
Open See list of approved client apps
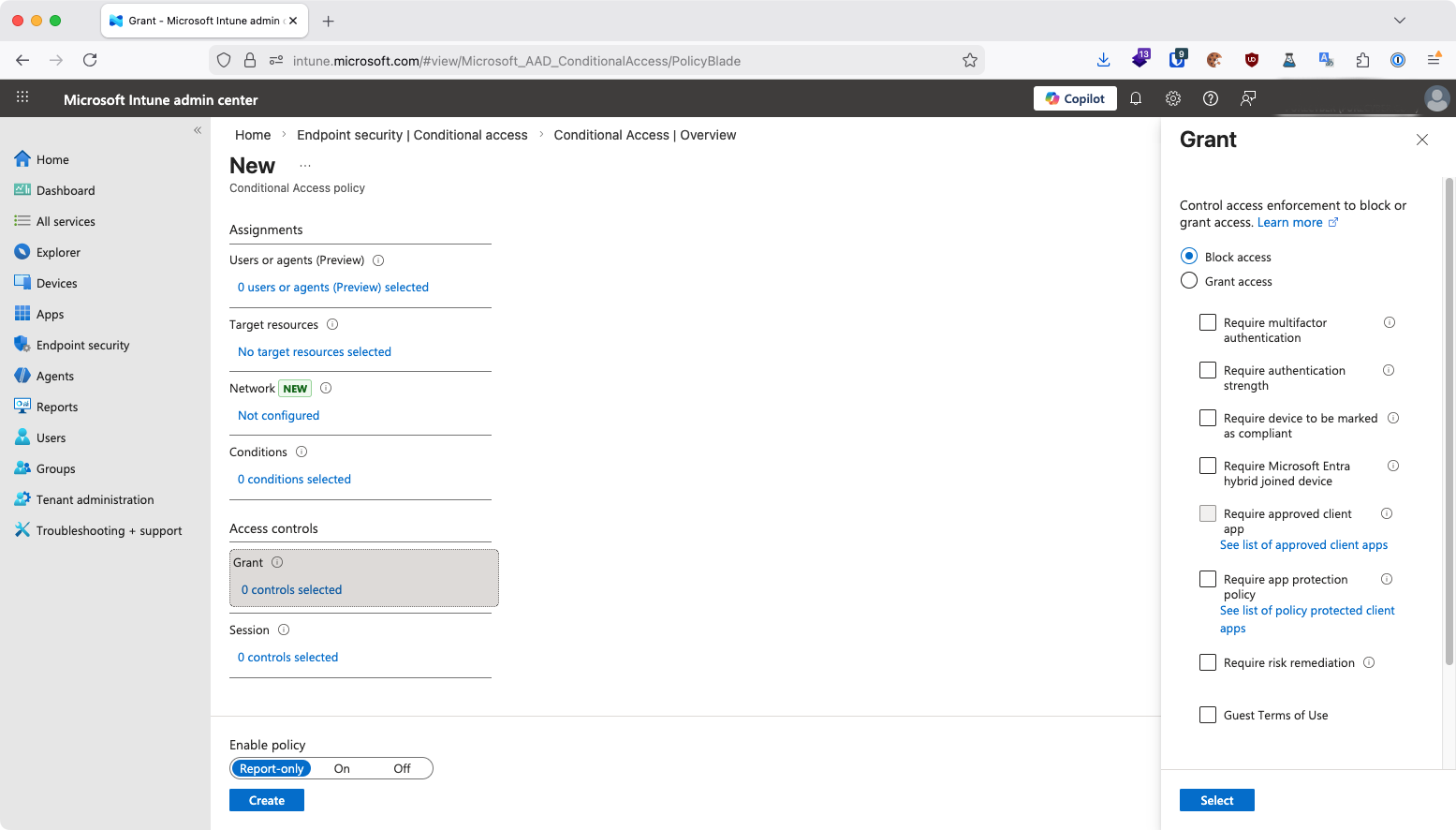tap(1303, 544)
